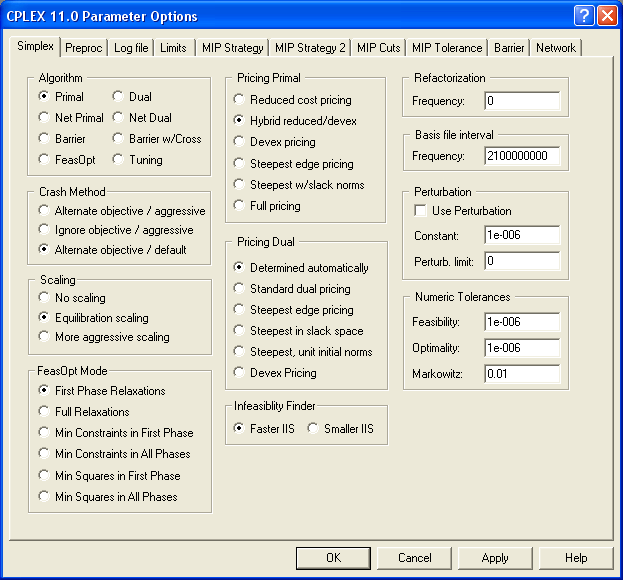
Task: Open the MIP Cuts tab
Action: (x=378, y=48)
